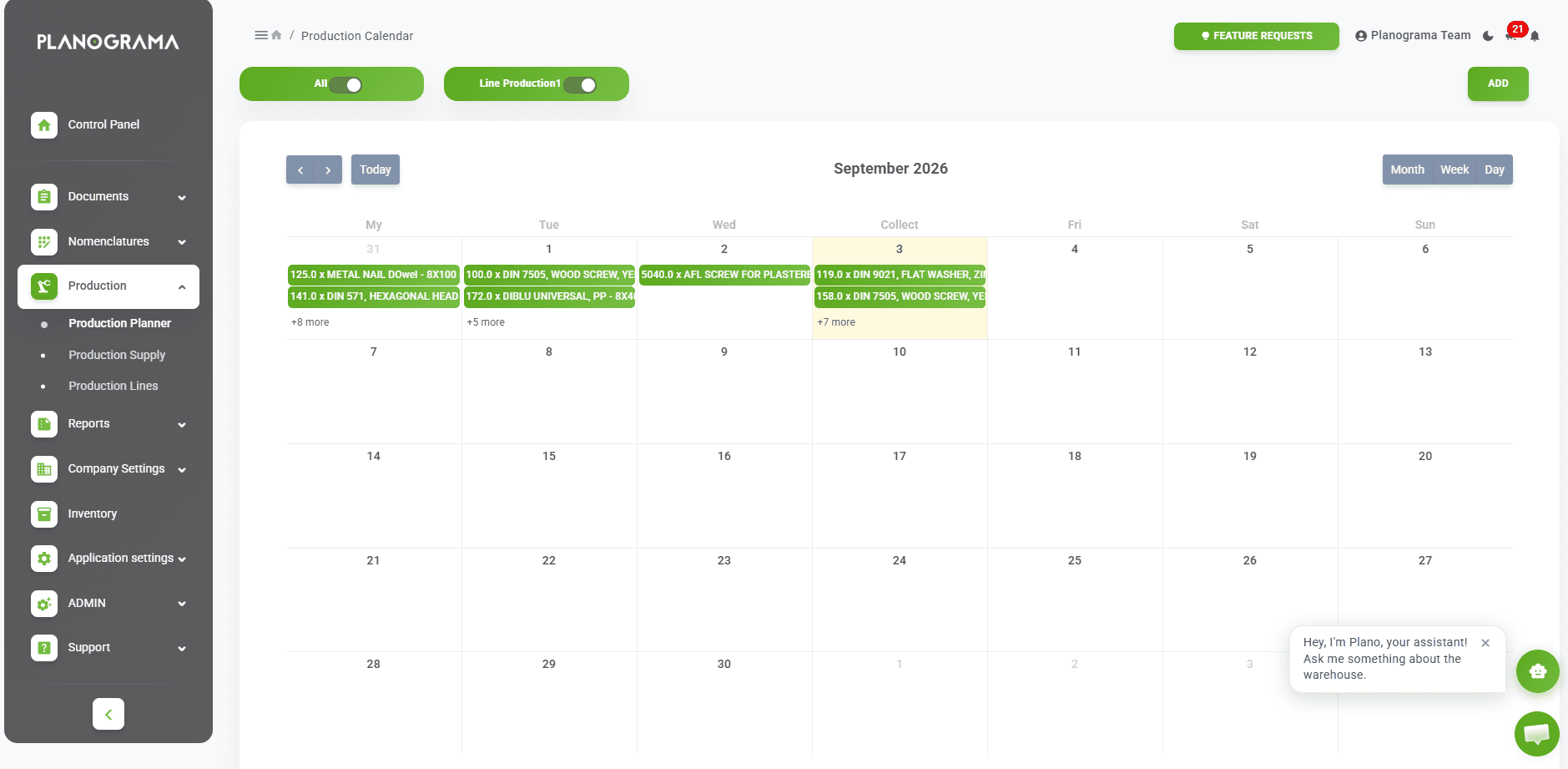Click the Reports icon in sidebar
1568x769 pixels.
pyautogui.click(x=44, y=424)
